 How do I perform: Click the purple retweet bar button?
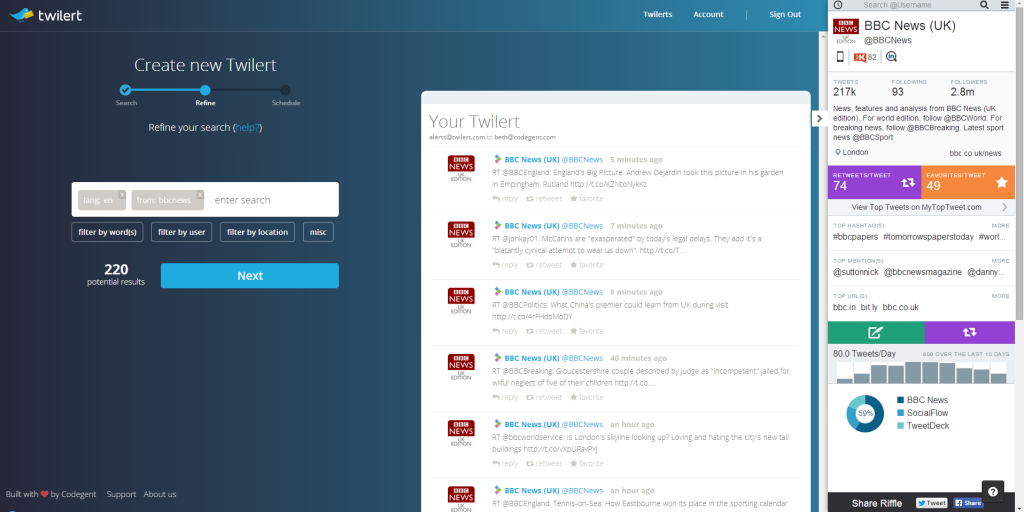click(x=970, y=332)
